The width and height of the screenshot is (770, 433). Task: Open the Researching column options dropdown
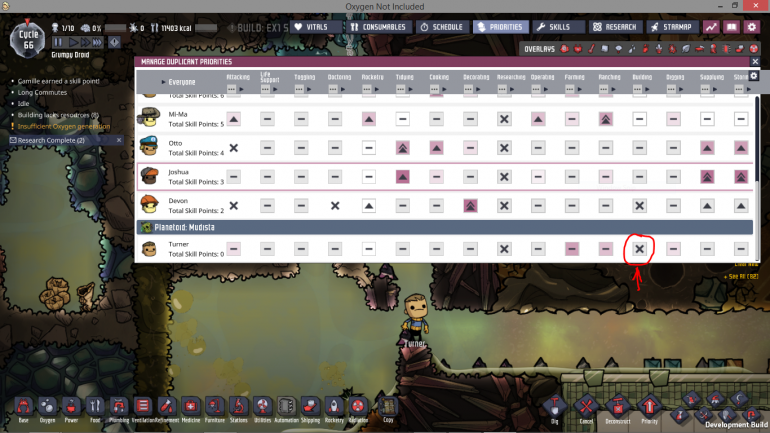point(504,89)
